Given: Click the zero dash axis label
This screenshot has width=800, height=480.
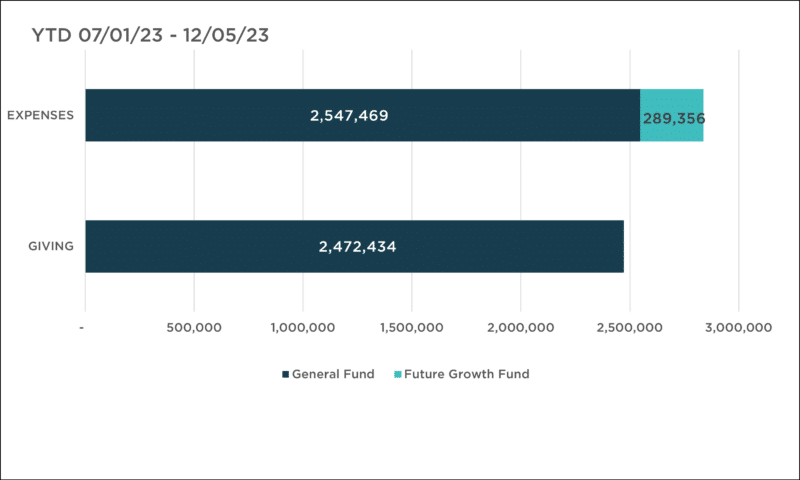Looking at the screenshot, I should [x=82, y=327].
